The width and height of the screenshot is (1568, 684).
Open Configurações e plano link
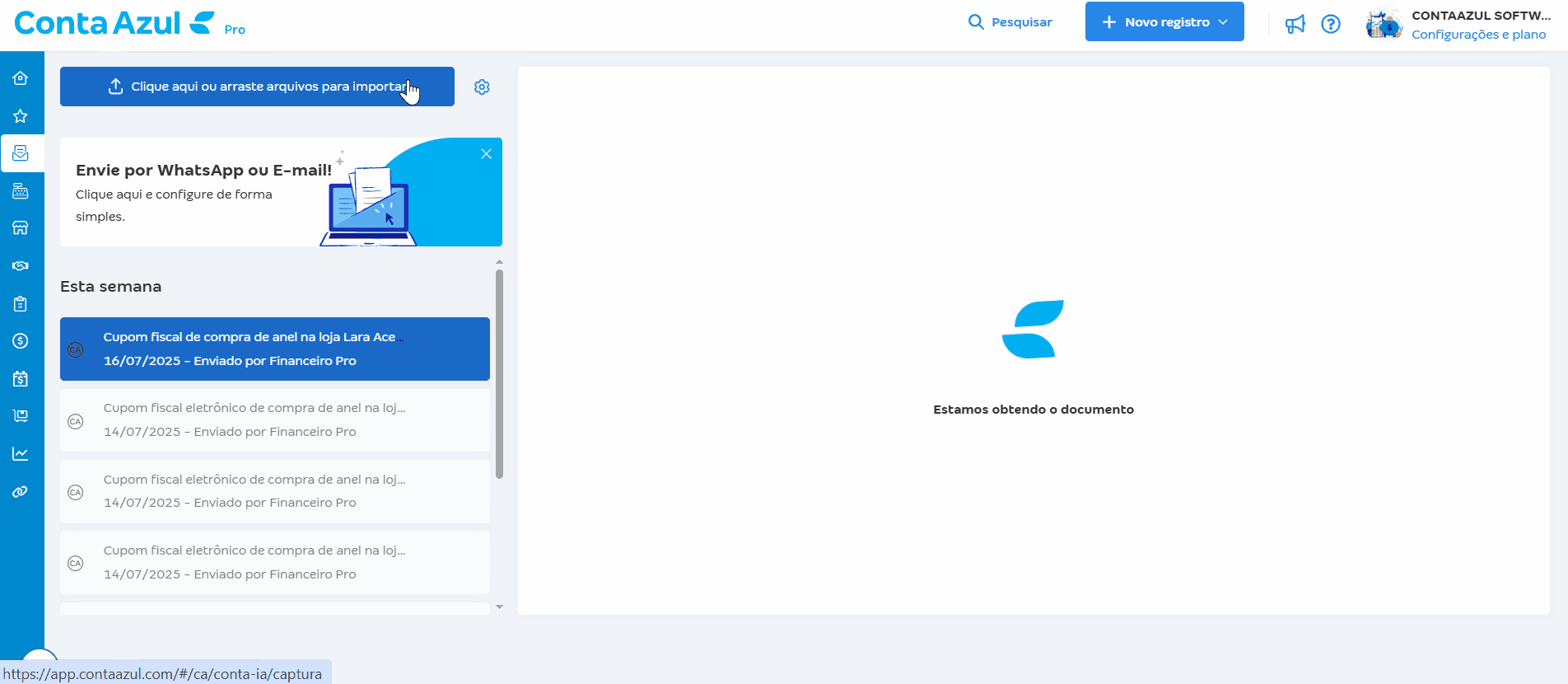(x=1479, y=35)
